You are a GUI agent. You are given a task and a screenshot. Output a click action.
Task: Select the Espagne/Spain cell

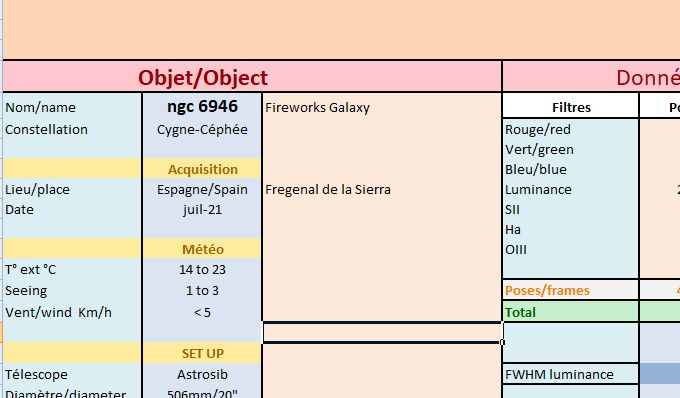point(202,189)
